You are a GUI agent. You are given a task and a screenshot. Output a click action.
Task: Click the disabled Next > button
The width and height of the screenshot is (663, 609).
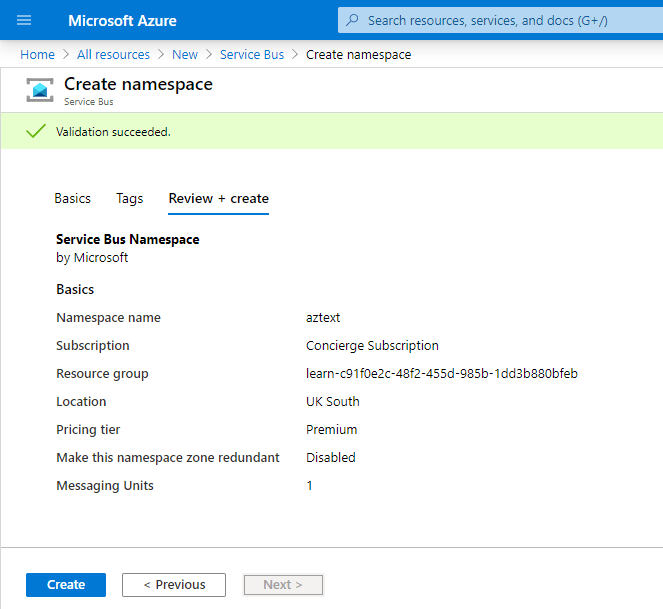tap(283, 584)
